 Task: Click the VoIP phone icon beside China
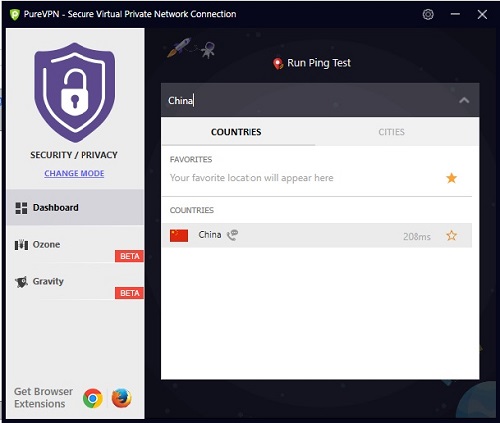pyautogui.click(x=232, y=235)
